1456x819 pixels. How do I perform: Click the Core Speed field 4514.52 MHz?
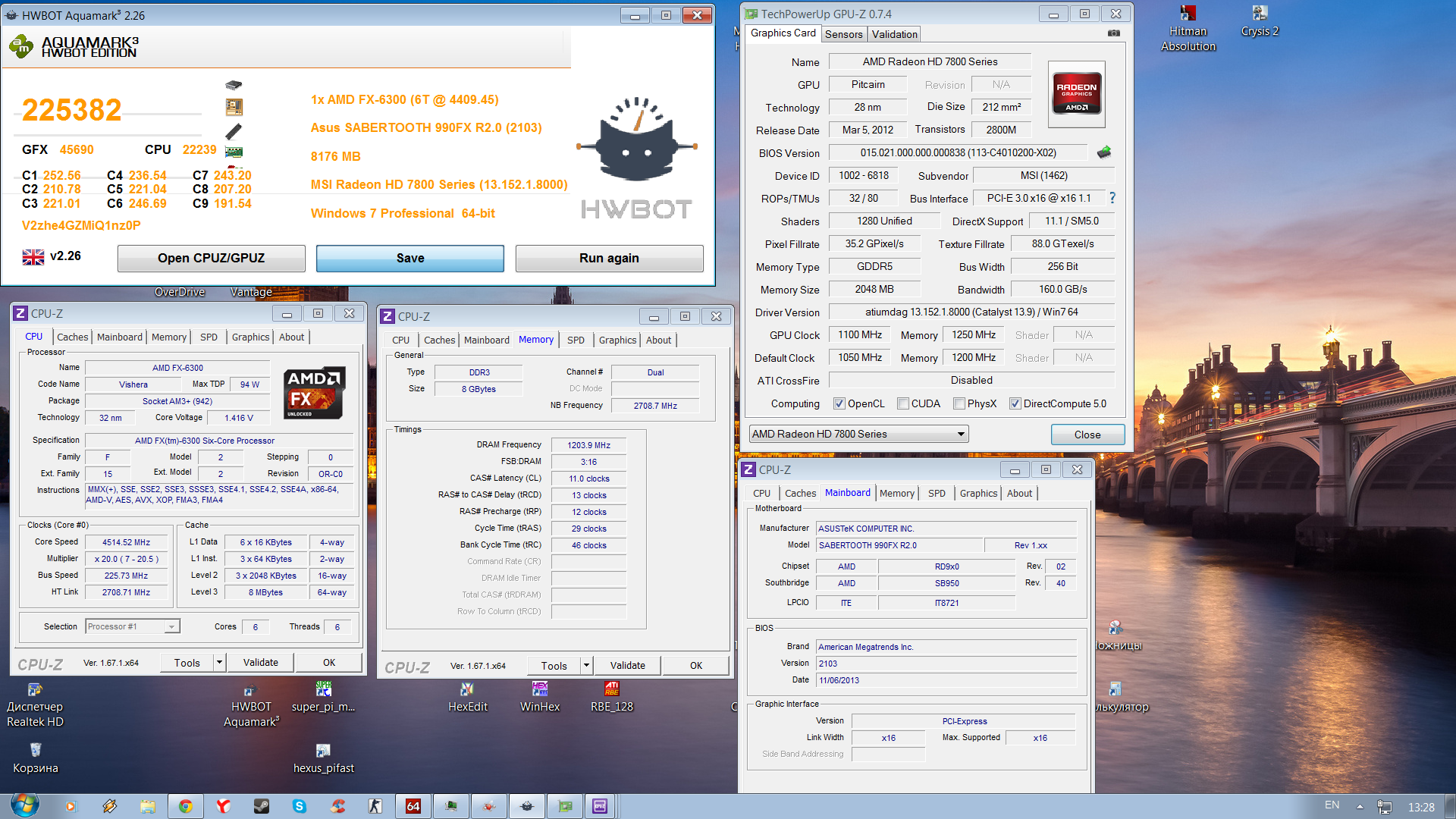(x=126, y=542)
